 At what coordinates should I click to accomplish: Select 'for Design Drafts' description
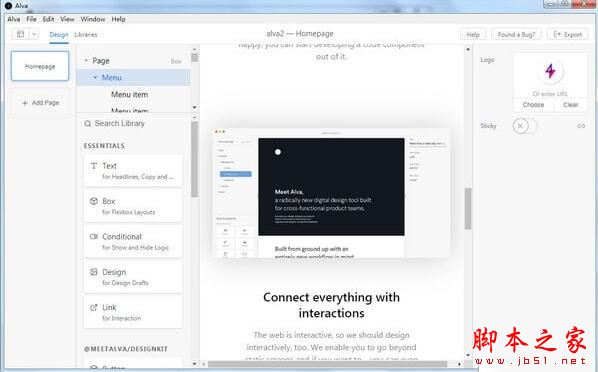click(125, 283)
